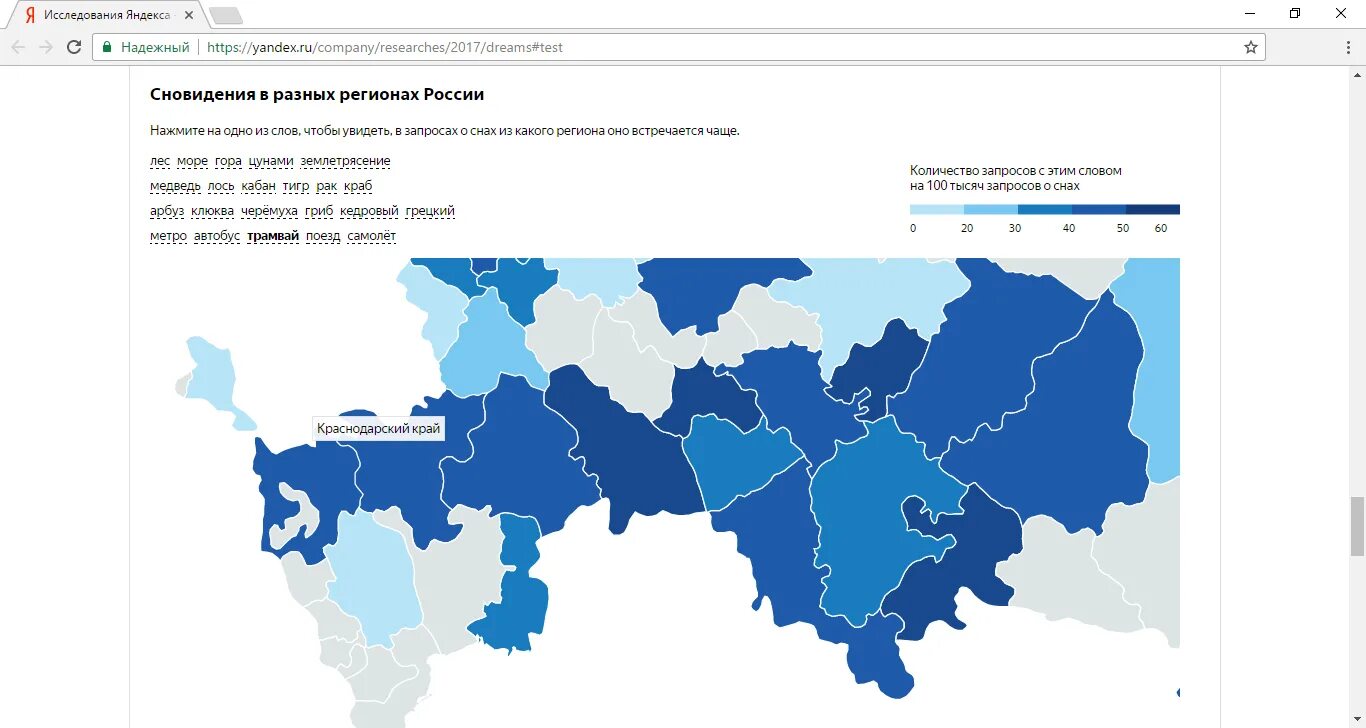Image resolution: width=1366 pixels, height=728 pixels.
Task: Reload the page with refresh icon
Action: click(74, 47)
